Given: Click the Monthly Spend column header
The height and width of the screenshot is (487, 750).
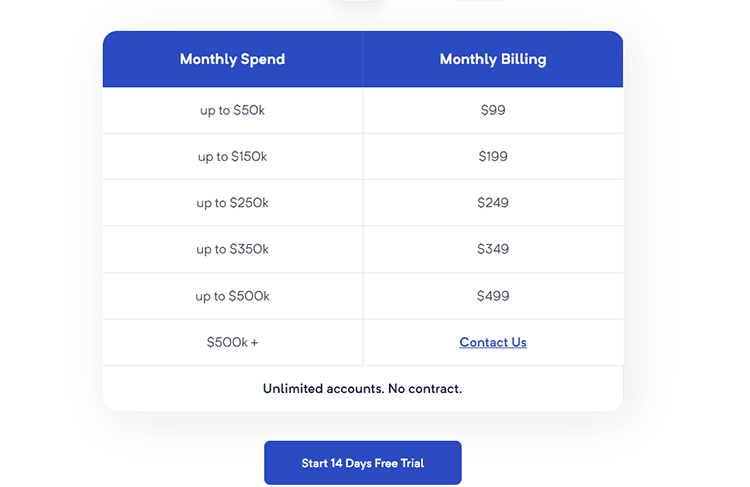Looking at the screenshot, I should click(x=232, y=59).
